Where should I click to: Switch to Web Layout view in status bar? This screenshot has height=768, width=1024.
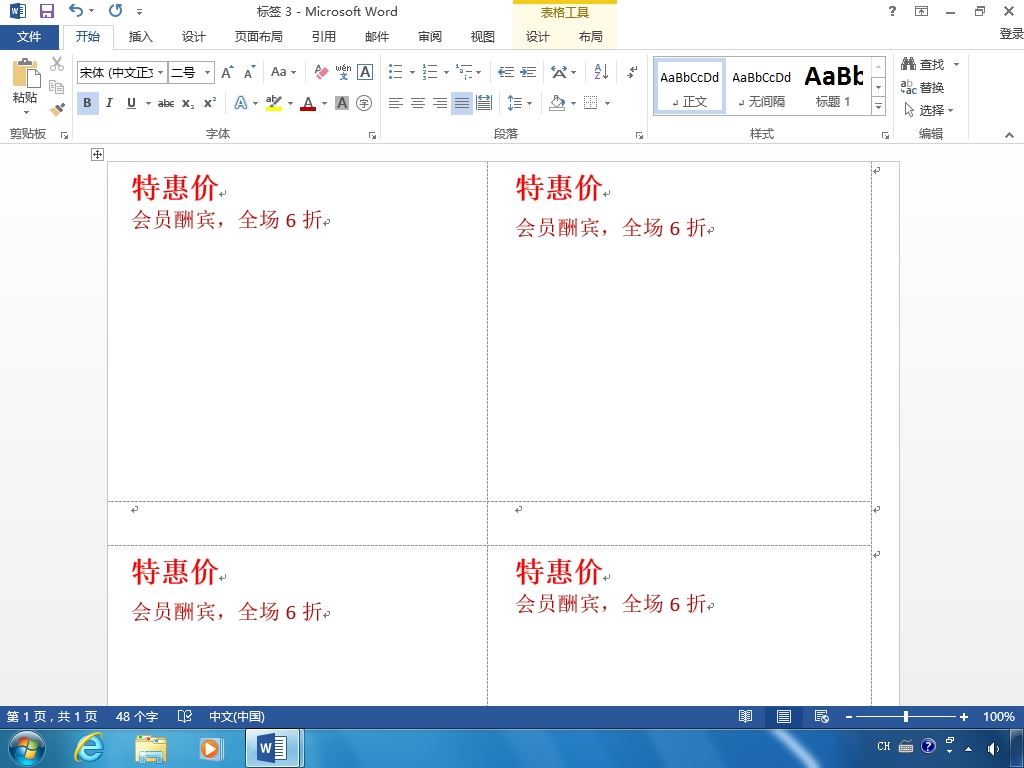coord(822,716)
